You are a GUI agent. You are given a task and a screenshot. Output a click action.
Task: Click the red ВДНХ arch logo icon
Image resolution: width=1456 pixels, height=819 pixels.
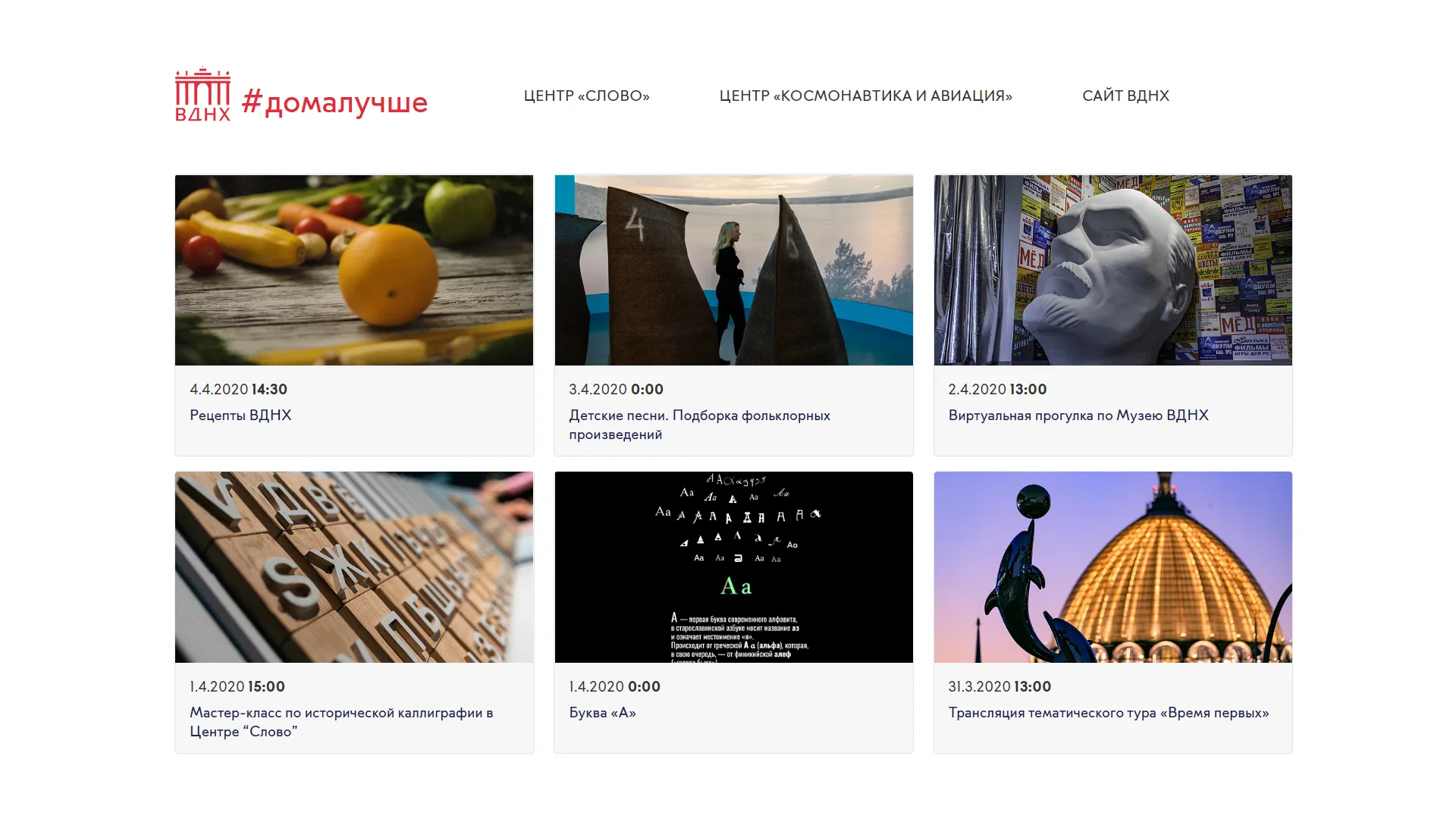[202, 94]
